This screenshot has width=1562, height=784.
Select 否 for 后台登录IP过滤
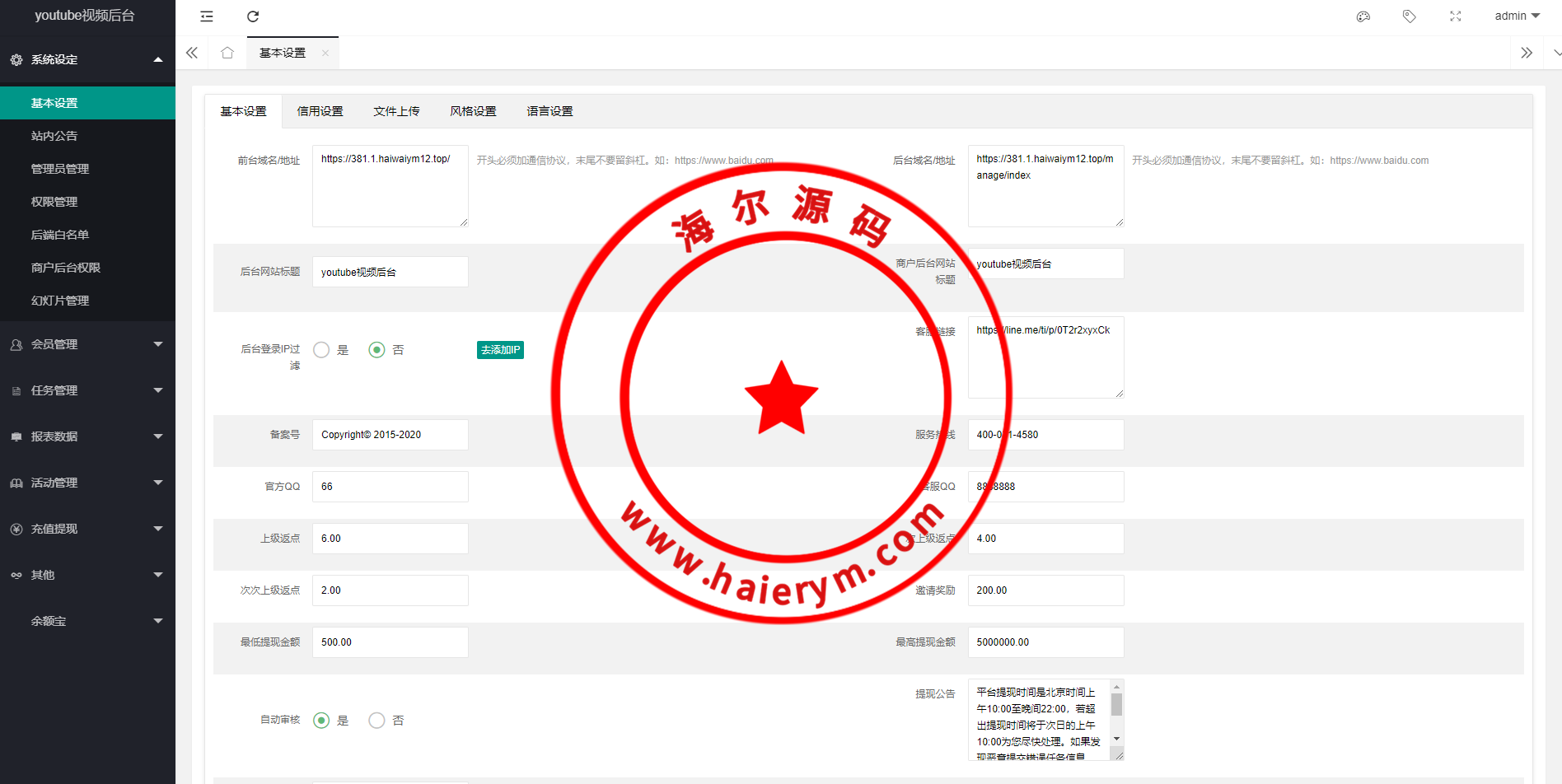pos(377,350)
